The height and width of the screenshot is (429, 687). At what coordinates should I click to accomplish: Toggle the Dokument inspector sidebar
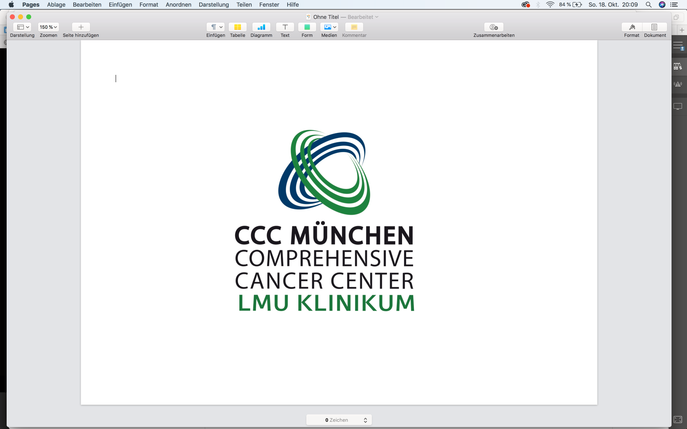point(655,27)
